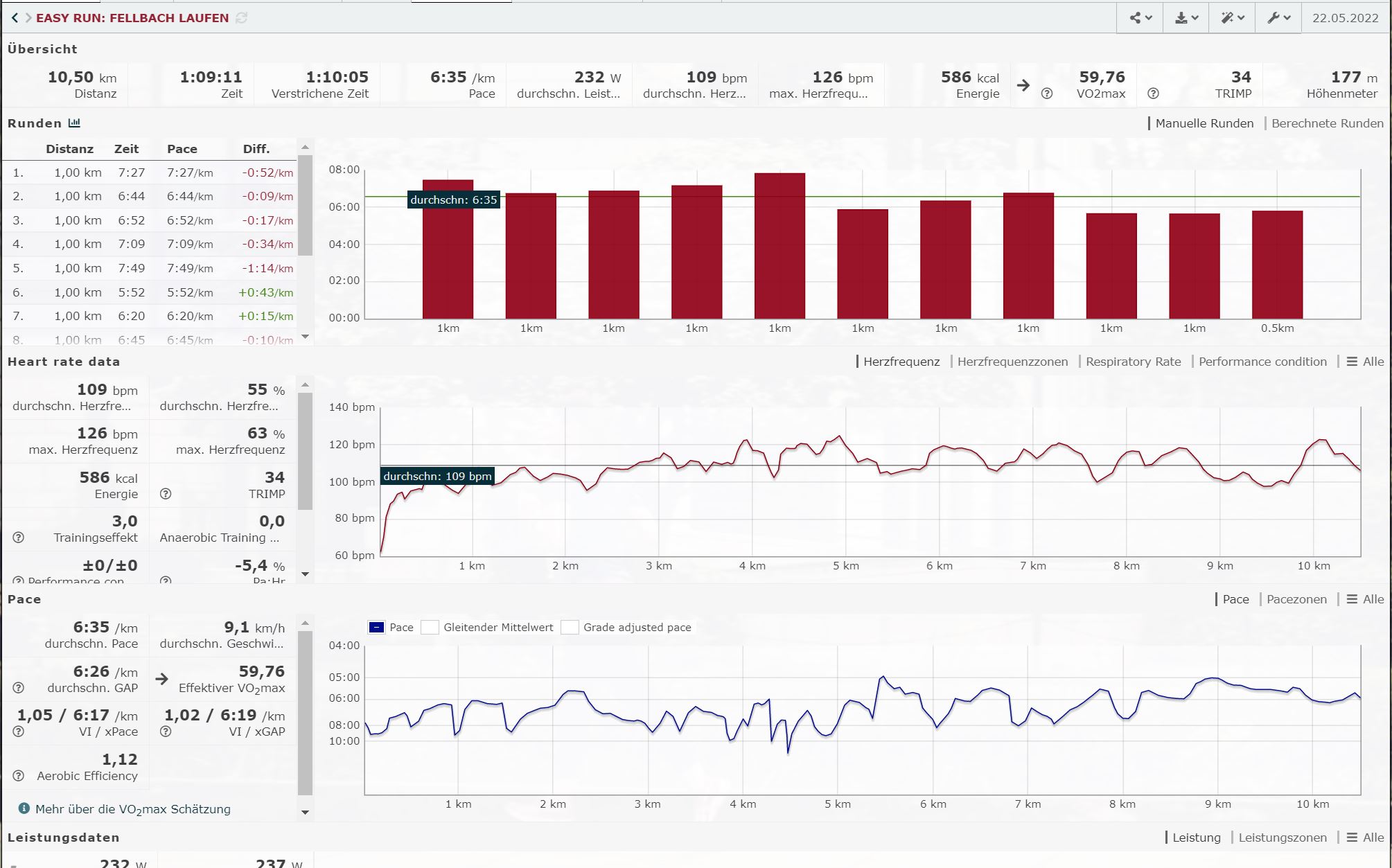Enable Gleitender Mittelwert in pace chart

430,628
